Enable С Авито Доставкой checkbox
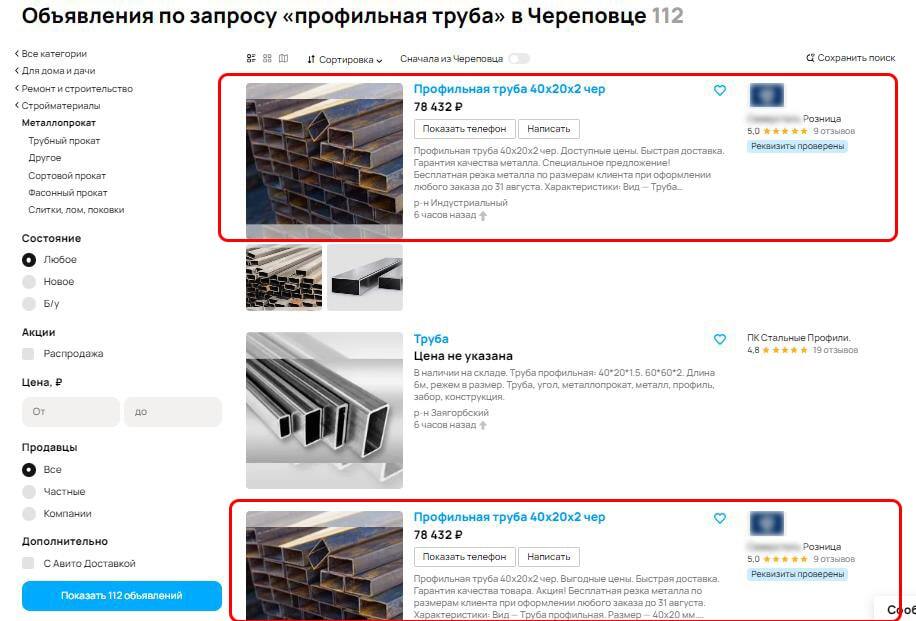Image resolution: width=916 pixels, height=621 pixels. [28, 563]
